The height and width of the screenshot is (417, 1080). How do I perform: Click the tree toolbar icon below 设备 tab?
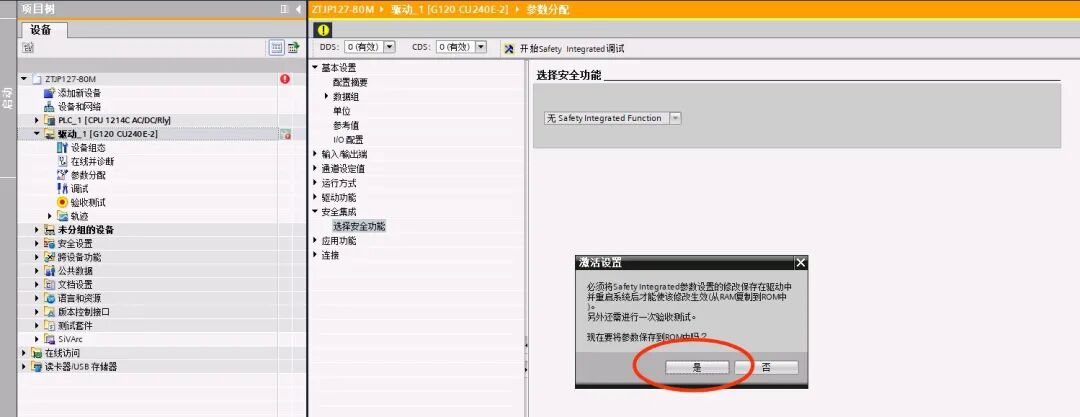coord(28,48)
